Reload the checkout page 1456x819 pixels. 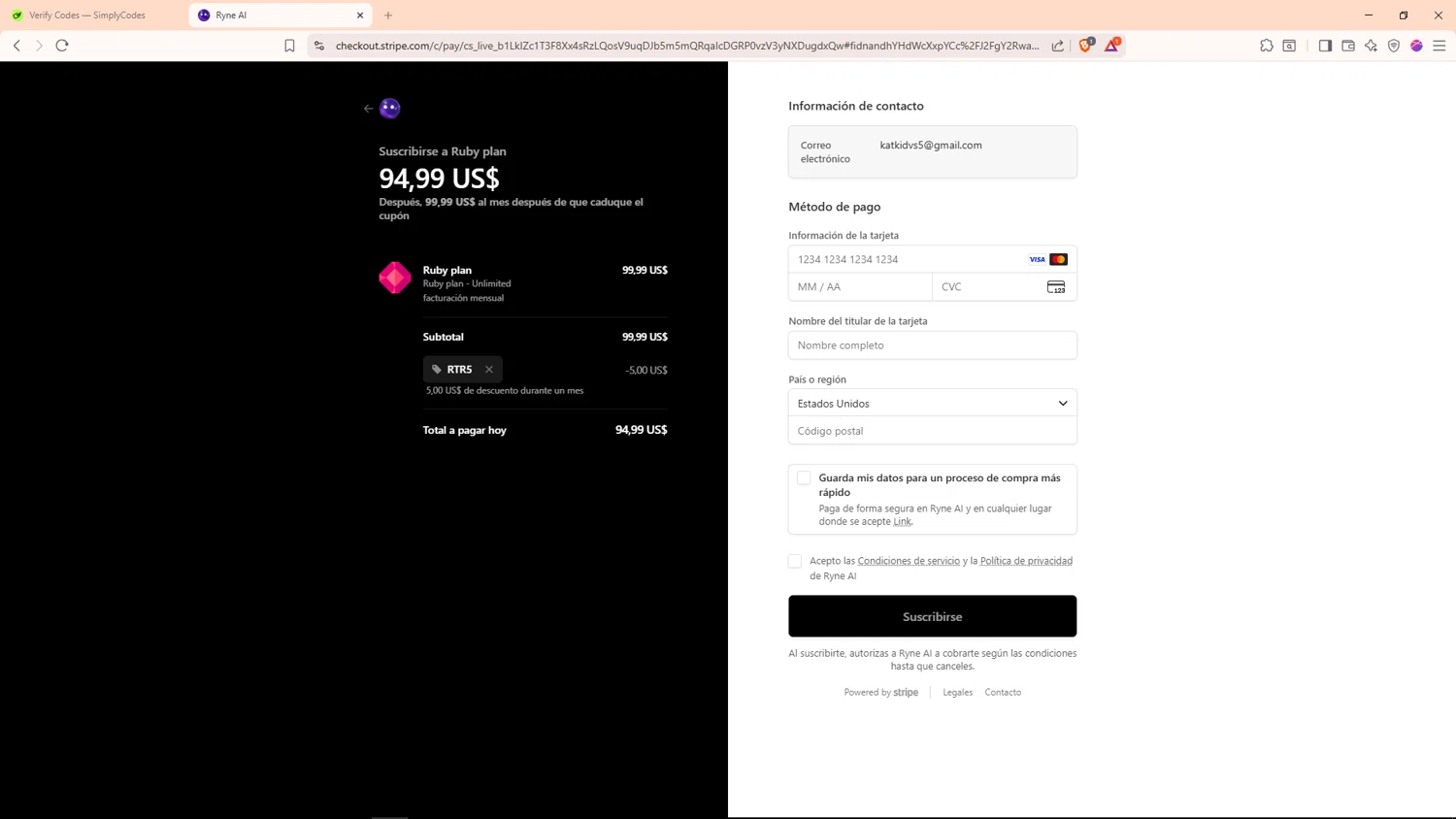(x=62, y=46)
